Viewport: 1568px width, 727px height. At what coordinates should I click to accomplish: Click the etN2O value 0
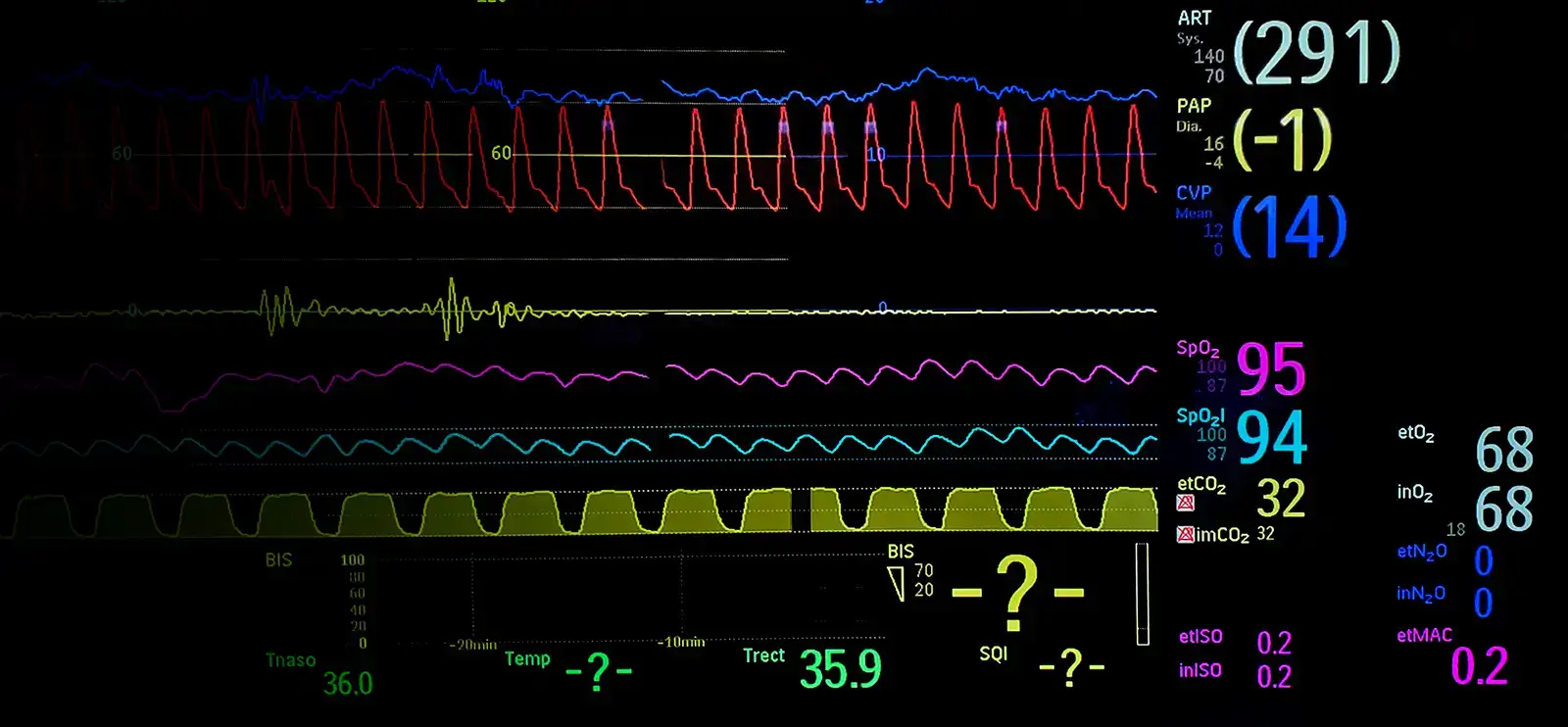point(1484,560)
